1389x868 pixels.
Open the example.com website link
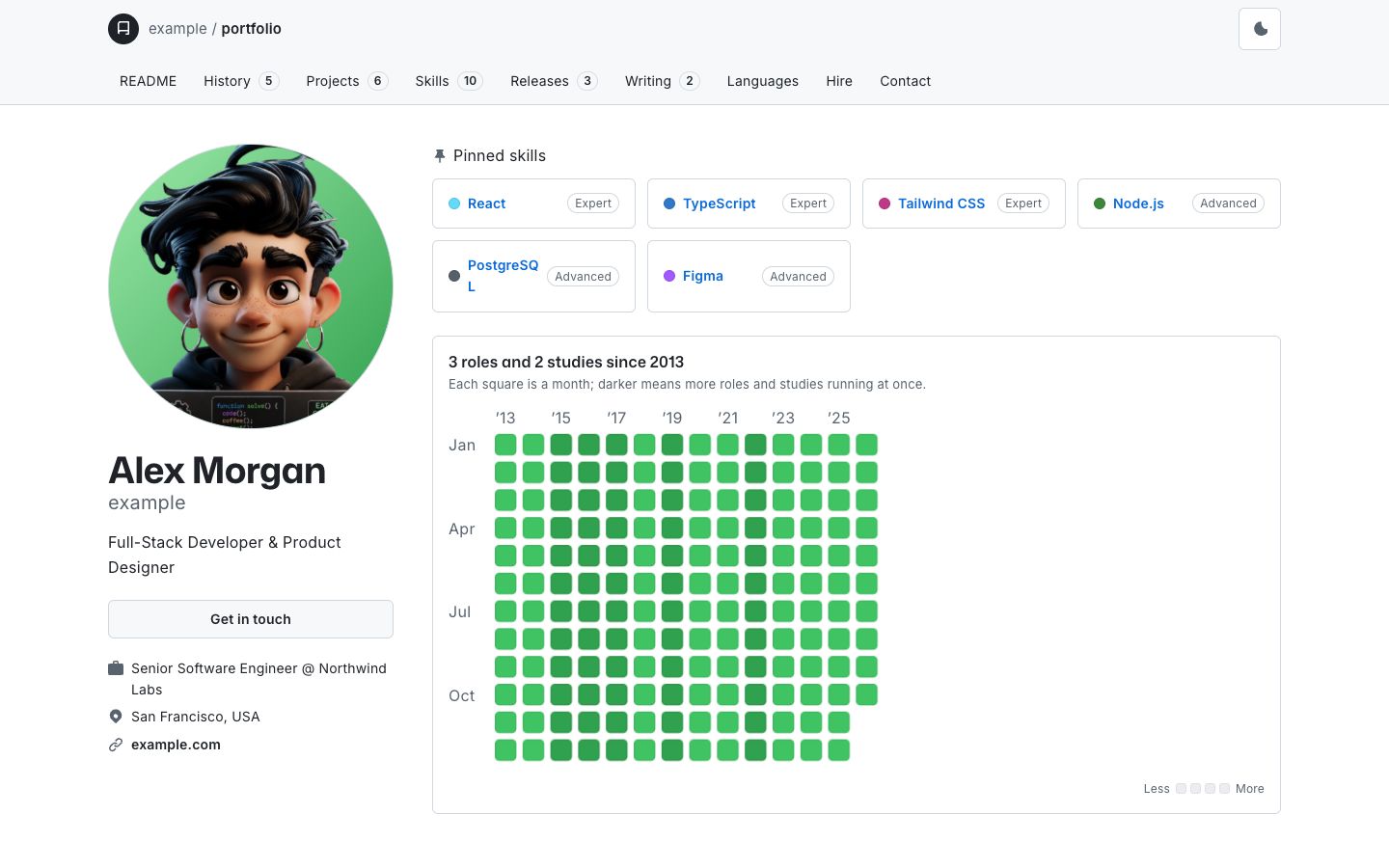176,745
